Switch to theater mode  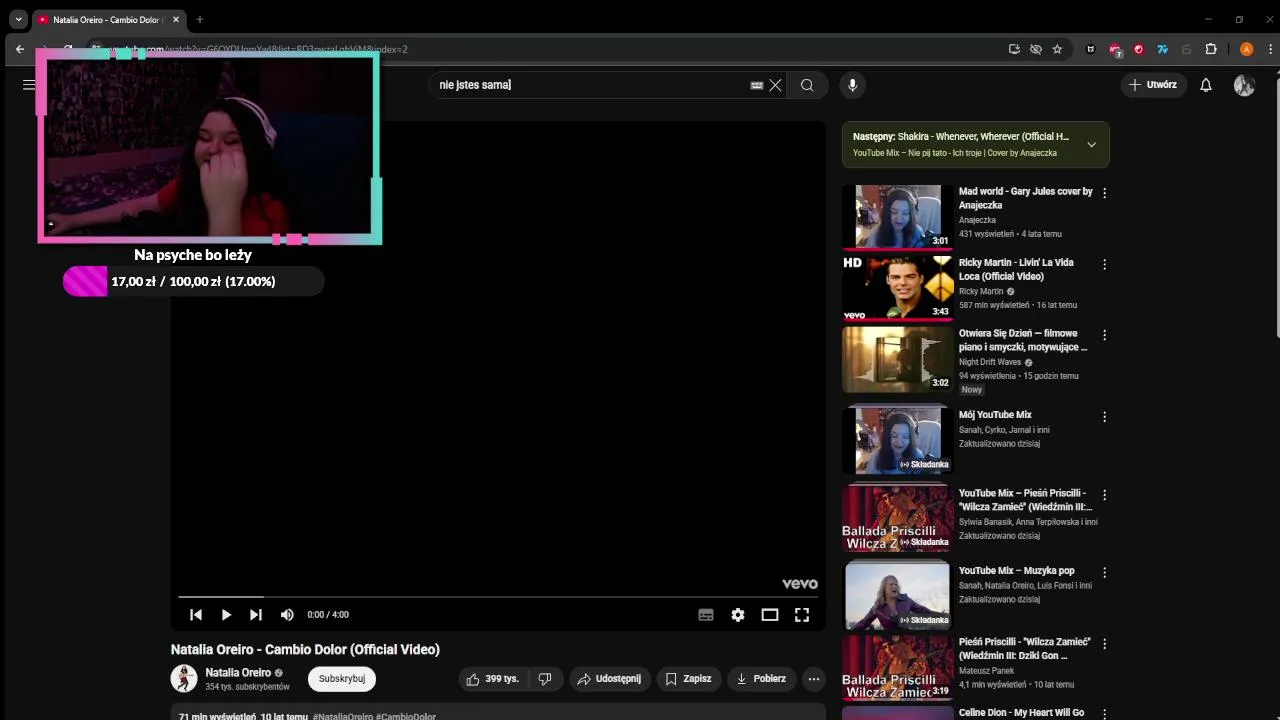tap(770, 615)
